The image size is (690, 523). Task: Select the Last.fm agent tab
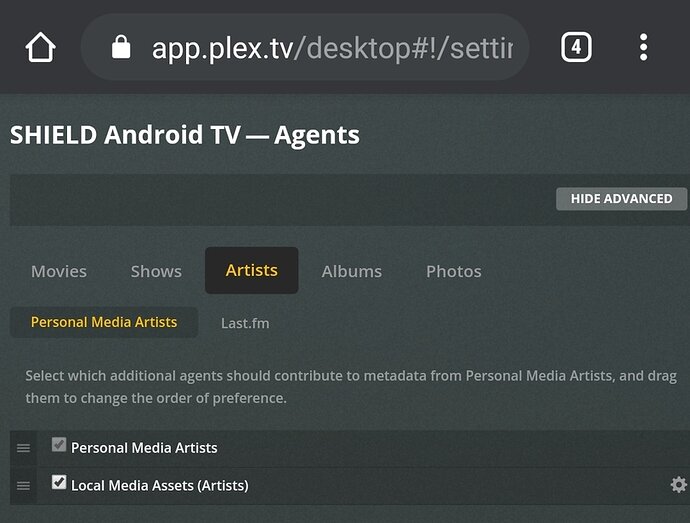click(x=245, y=323)
